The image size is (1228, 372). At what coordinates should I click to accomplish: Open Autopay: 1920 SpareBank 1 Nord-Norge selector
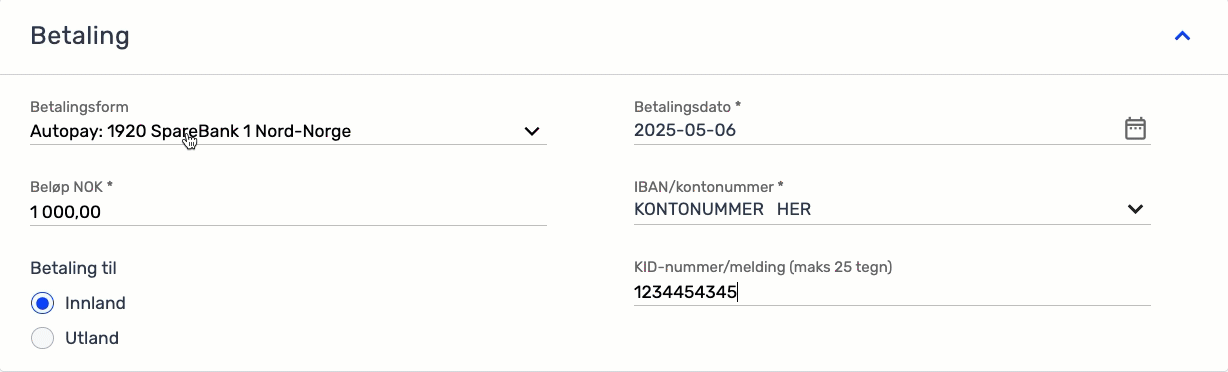tap(288, 131)
